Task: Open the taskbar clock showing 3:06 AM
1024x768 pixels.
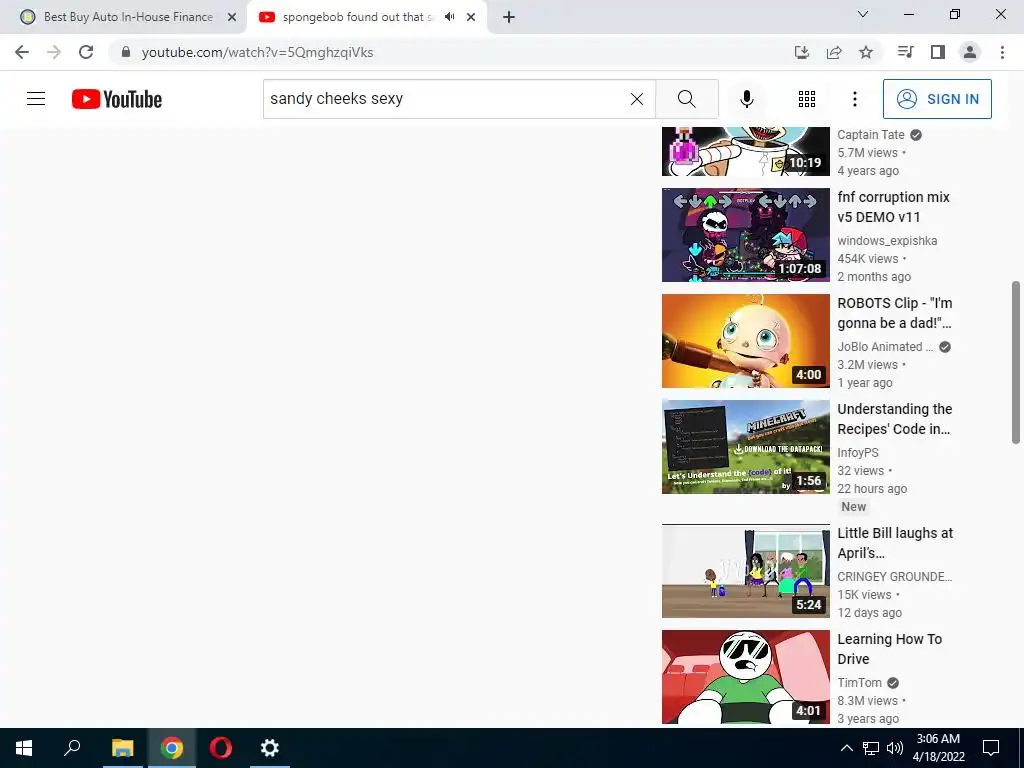Action: coord(938,748)
